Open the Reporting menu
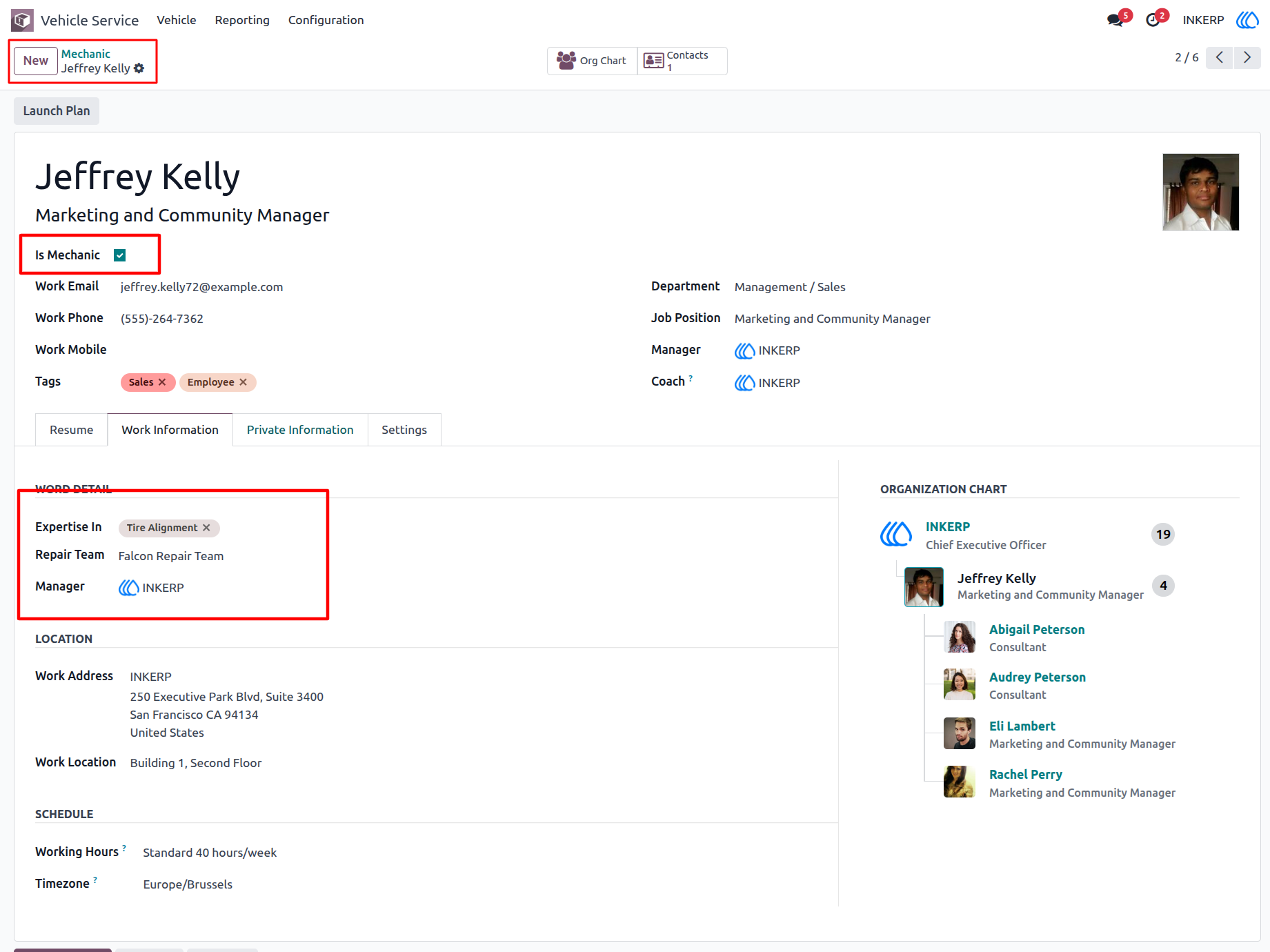 click(x=242, y=20)
